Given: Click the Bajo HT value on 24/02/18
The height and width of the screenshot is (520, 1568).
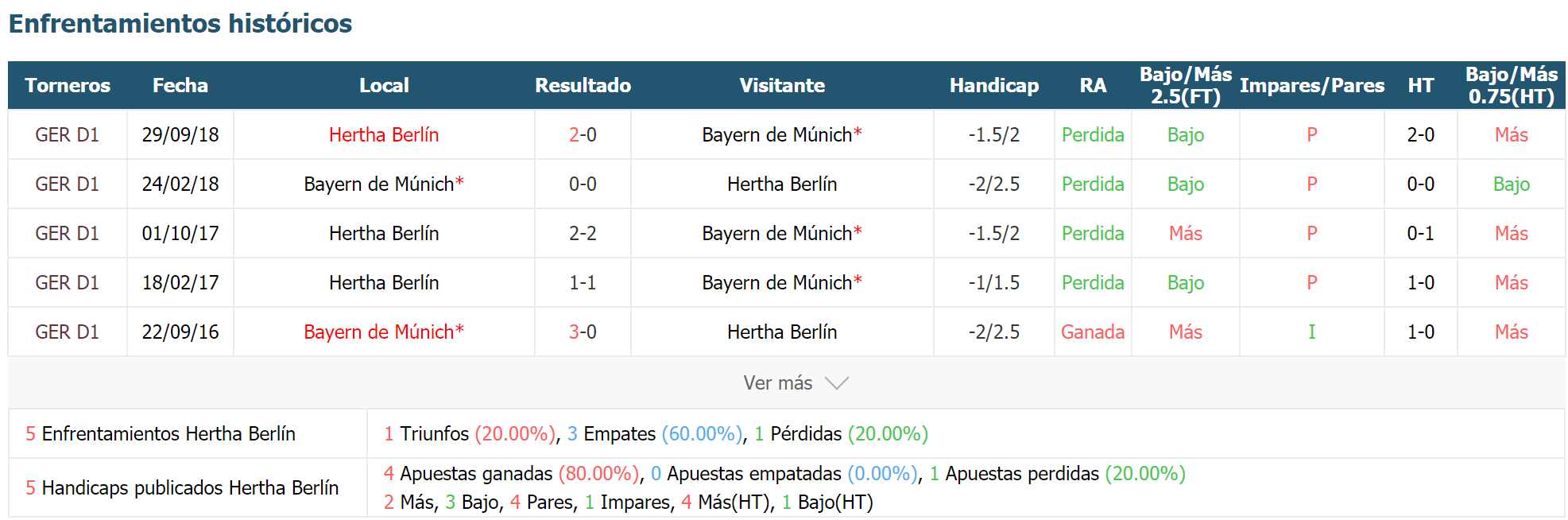Looking at the screenshot, I should (1512, 184).
